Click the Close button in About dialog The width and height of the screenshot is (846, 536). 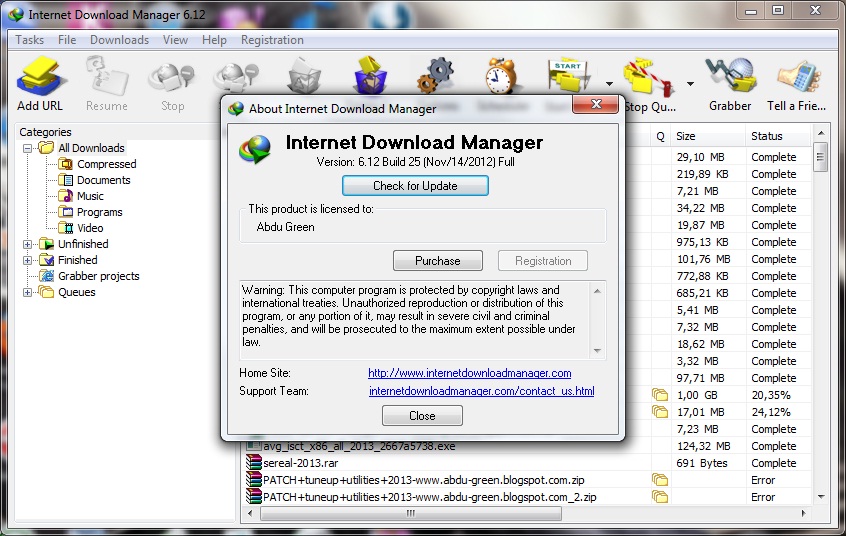tap(422, 416)
